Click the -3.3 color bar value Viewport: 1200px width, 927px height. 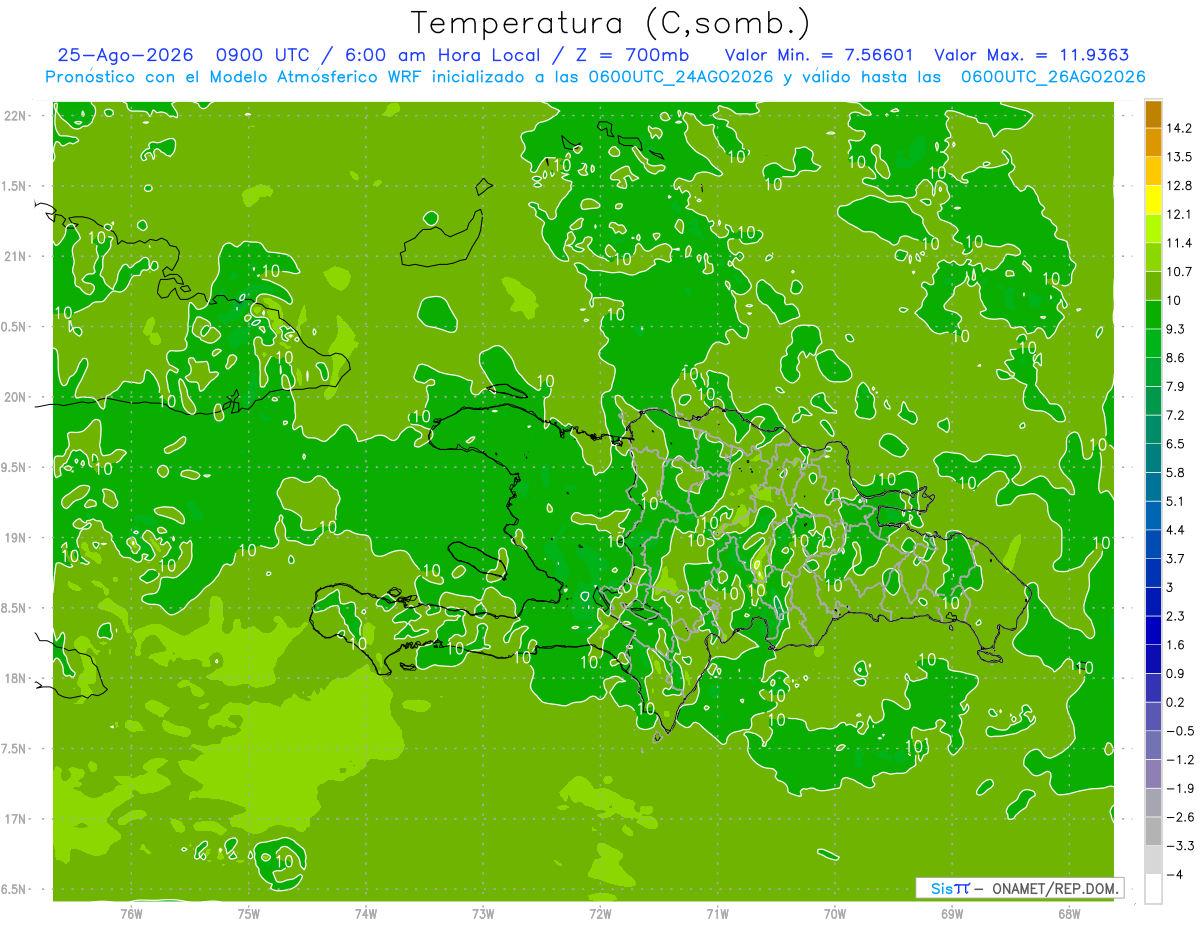point(1179,846)
